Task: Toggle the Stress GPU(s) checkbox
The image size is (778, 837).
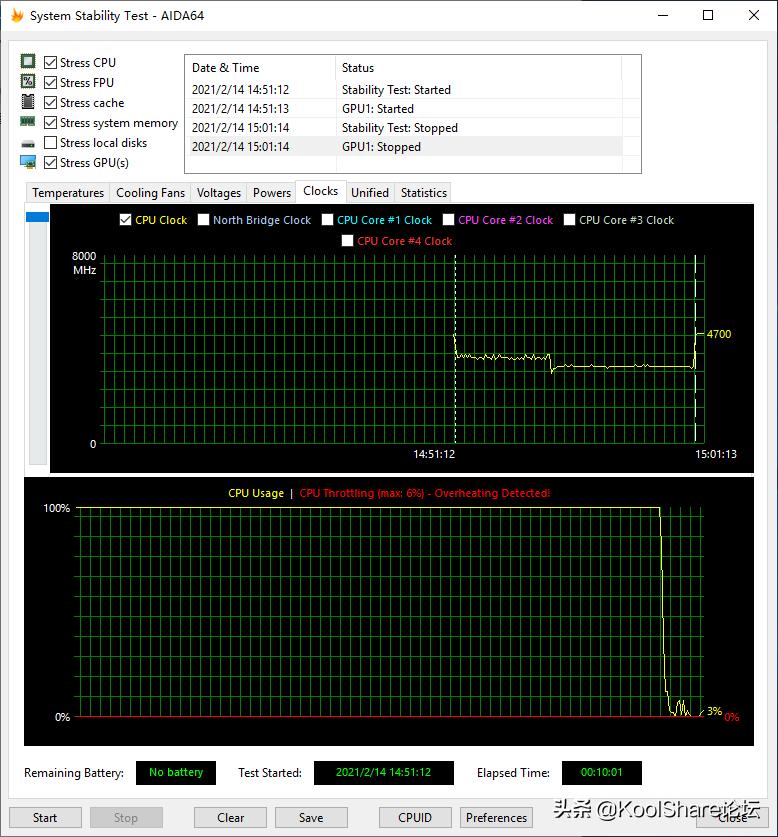Action: pos(50,163)
